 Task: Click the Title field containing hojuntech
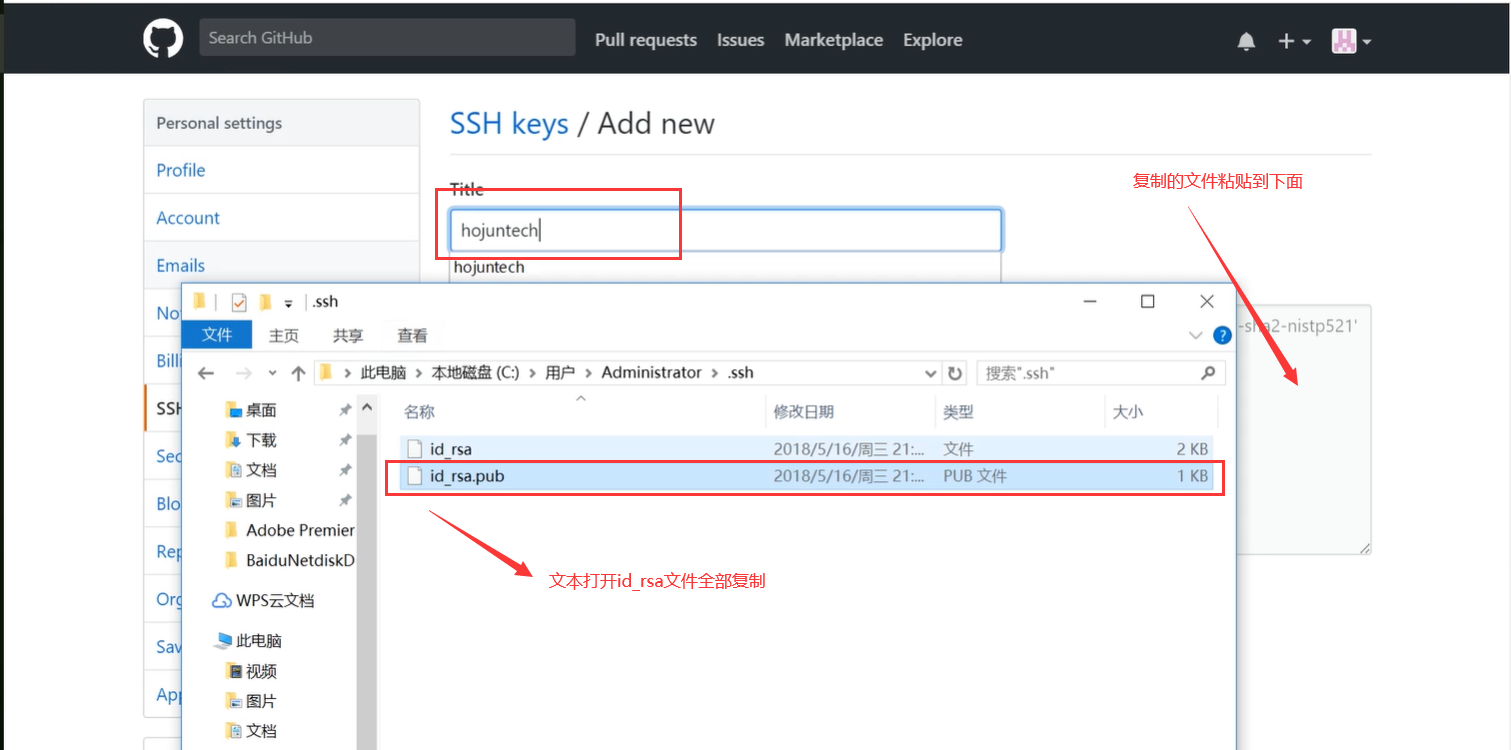(725, 230)
